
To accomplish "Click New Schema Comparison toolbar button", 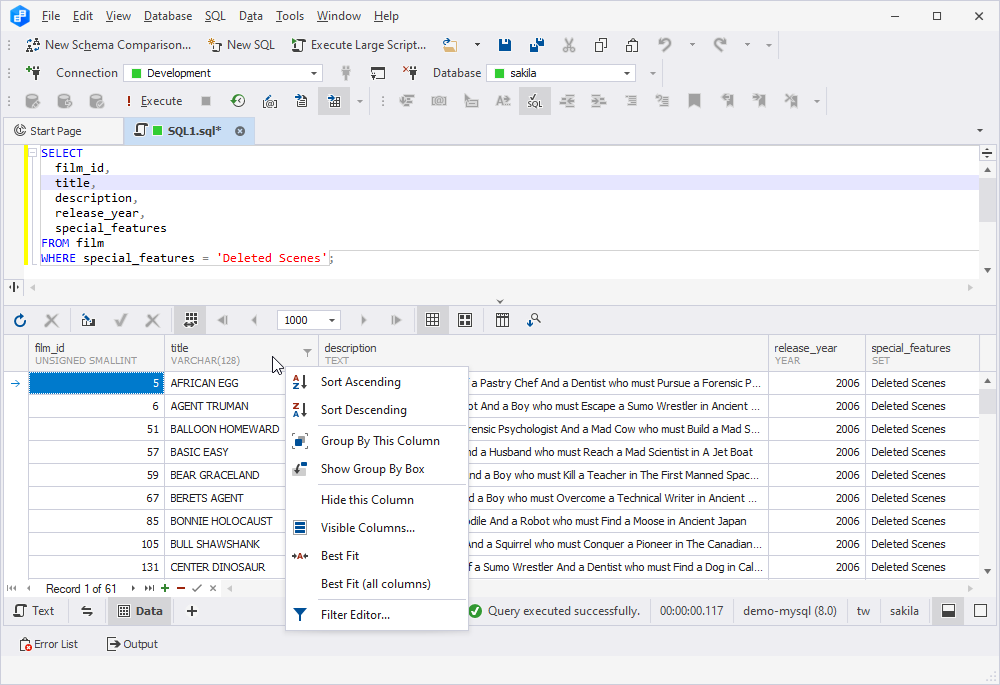I will (108, 45).
